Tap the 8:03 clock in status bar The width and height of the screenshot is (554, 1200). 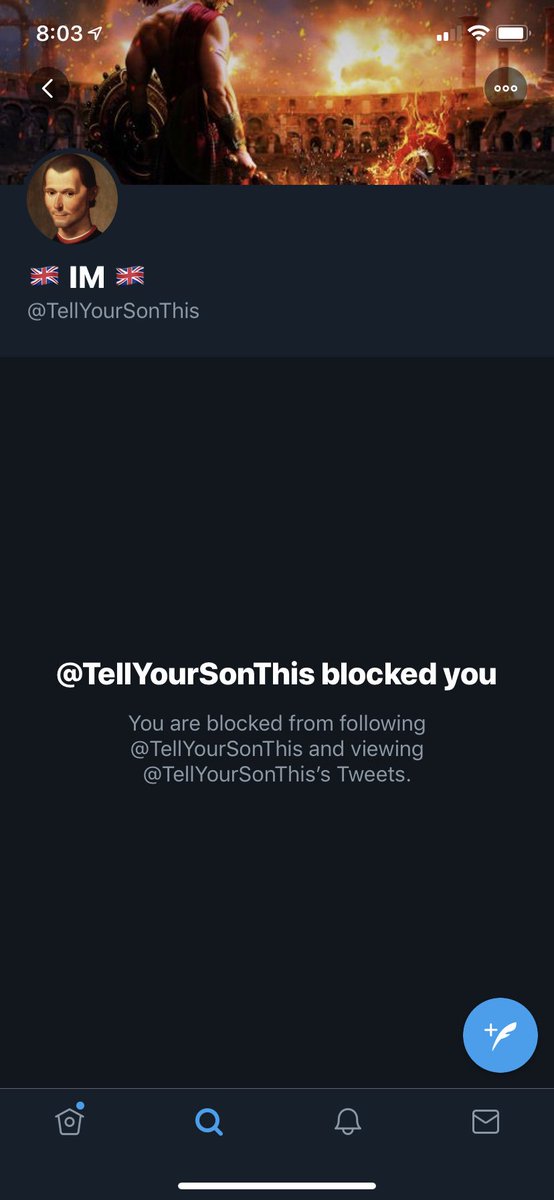point(59,33)
